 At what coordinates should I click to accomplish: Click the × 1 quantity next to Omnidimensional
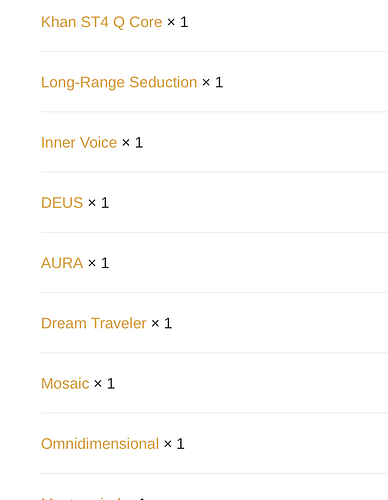174,444
